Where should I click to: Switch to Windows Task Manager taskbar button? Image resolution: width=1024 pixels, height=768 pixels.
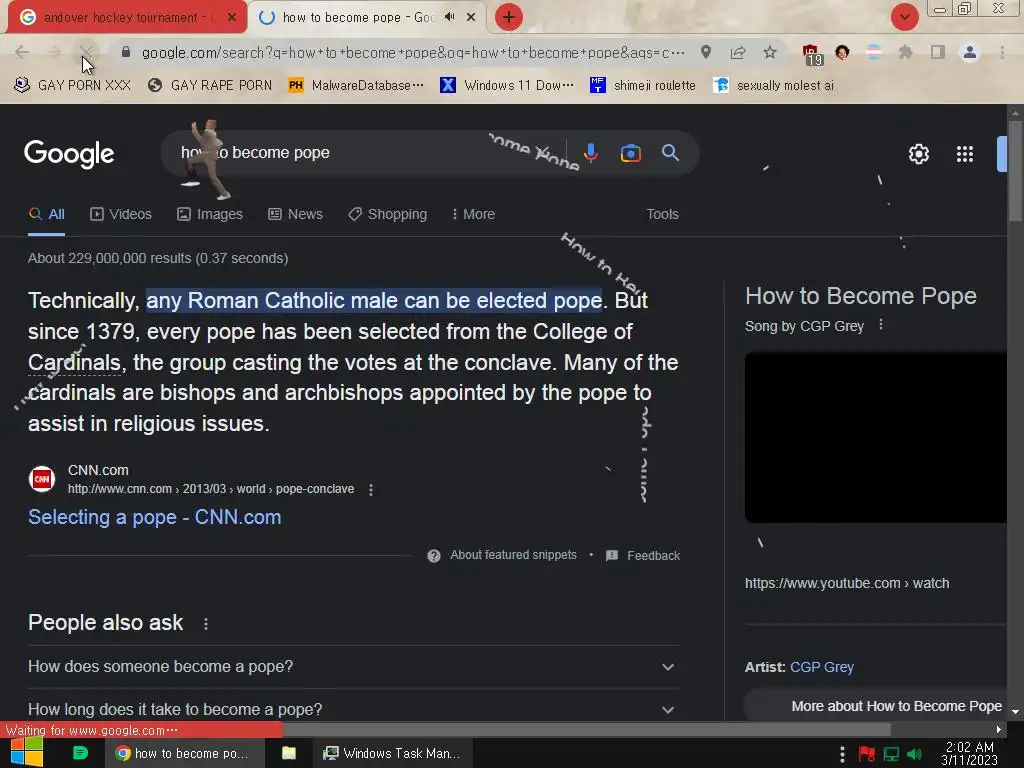coord(392,753)
